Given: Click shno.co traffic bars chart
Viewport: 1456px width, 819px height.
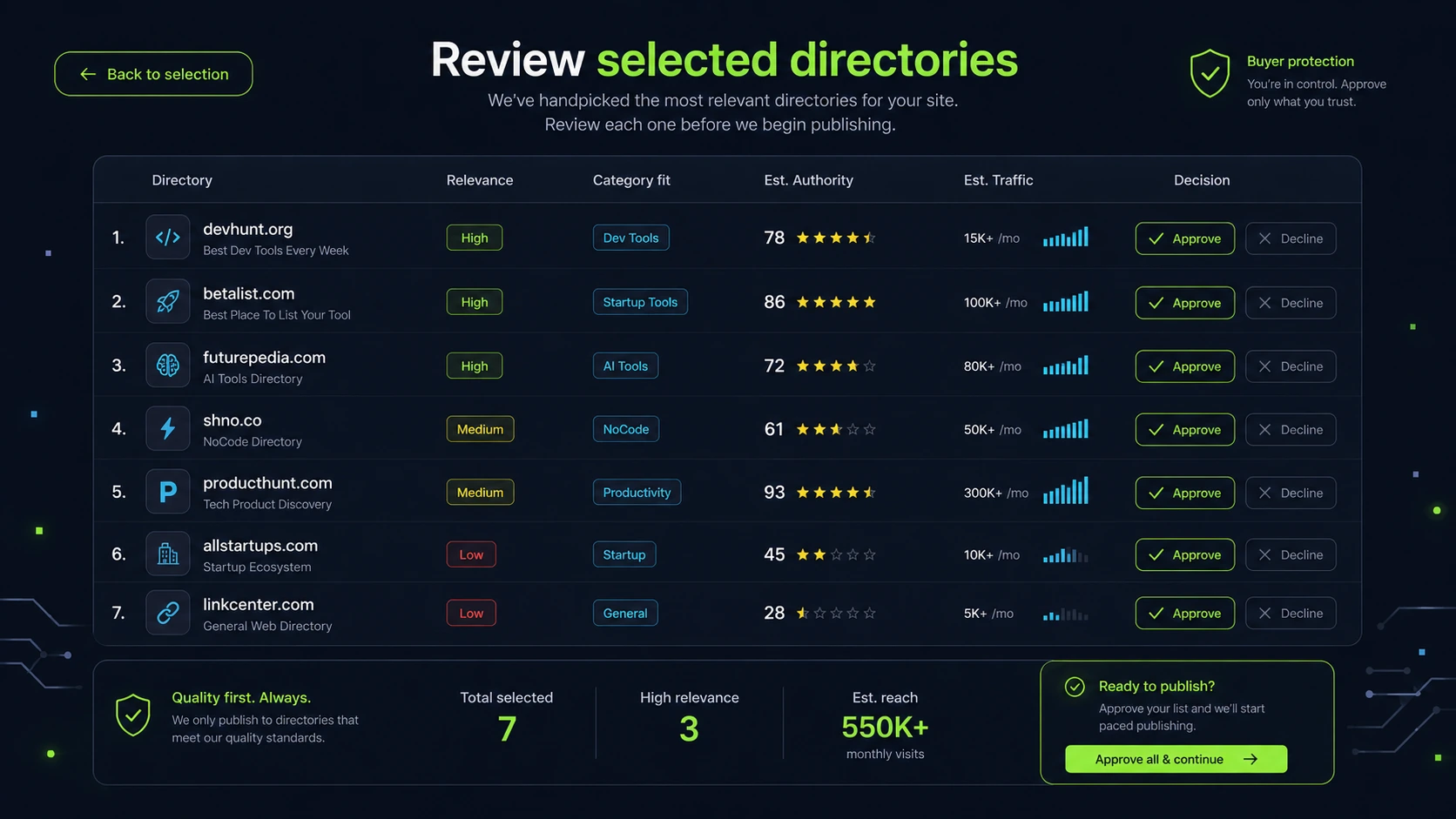Looking at the screenshot, I should tap(1066, 428).
